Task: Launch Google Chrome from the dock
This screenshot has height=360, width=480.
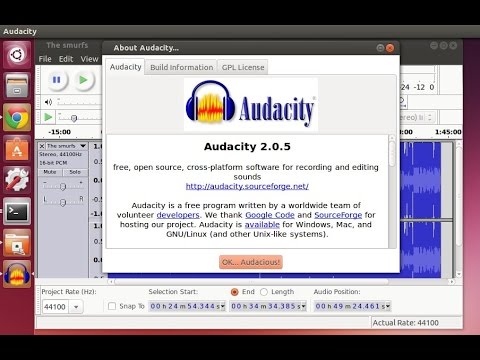Action: [x=17, y=117]
